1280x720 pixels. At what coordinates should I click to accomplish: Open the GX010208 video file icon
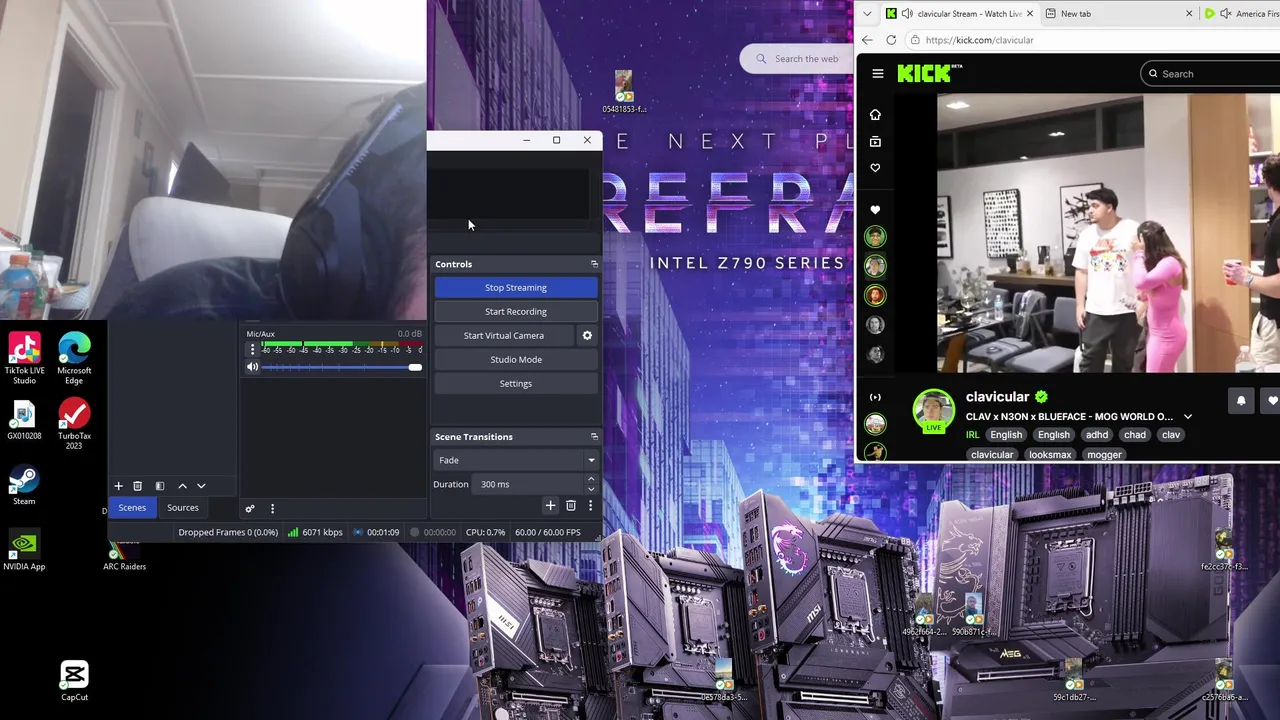coord(24,420)
